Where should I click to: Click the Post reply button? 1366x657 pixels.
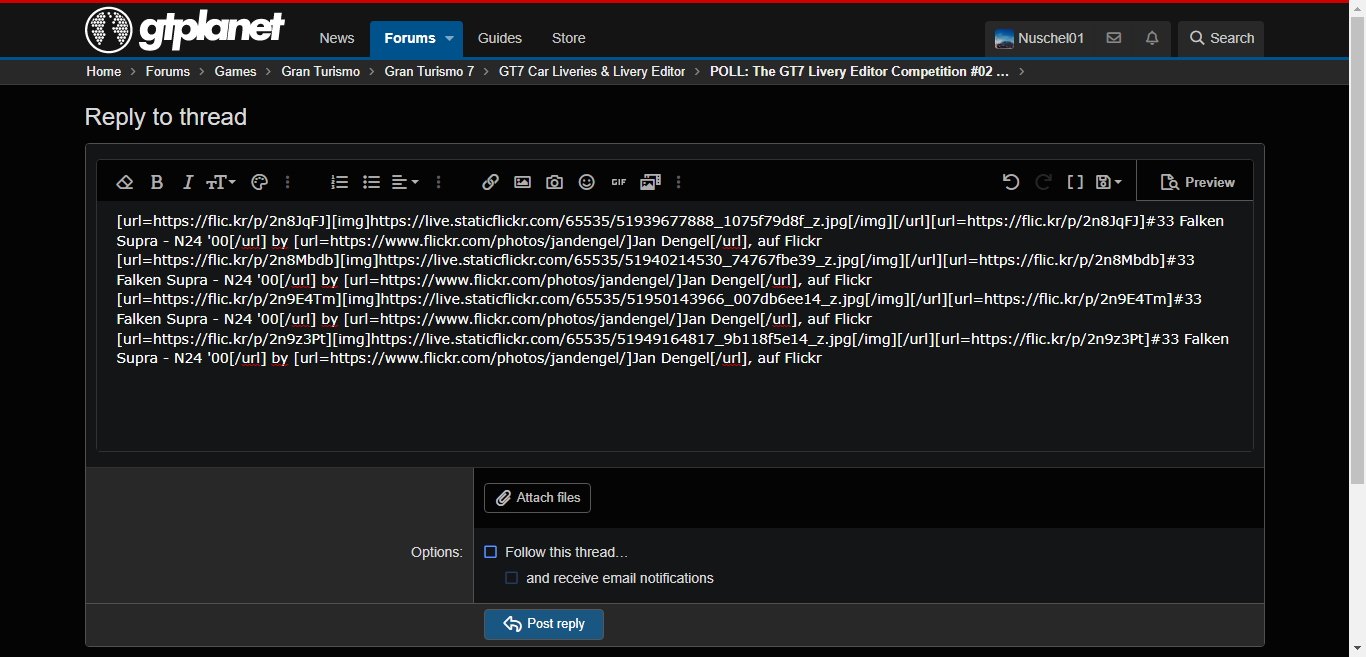(544, 624)
